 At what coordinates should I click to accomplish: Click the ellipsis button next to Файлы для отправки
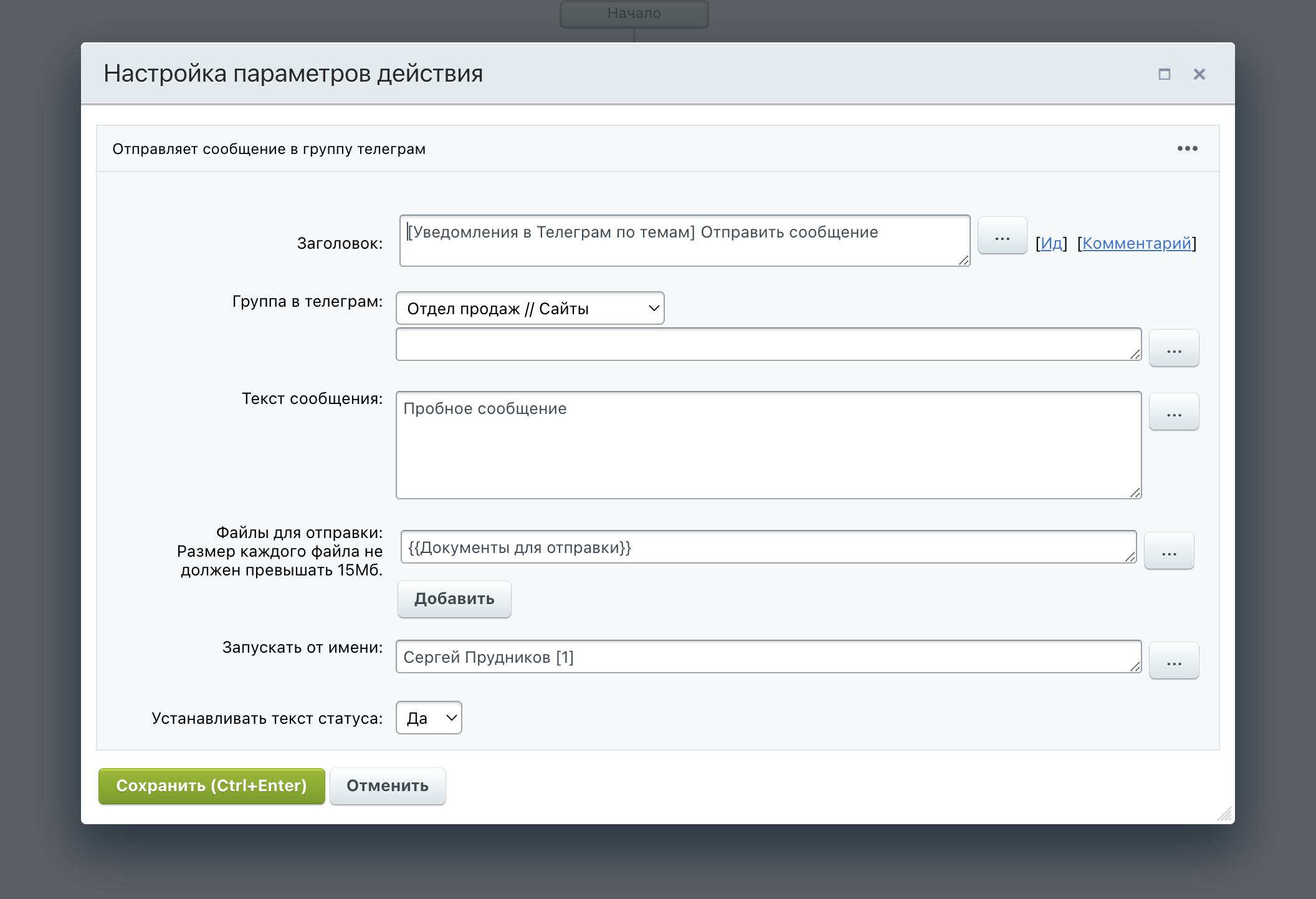click(x=1168, y=550)
